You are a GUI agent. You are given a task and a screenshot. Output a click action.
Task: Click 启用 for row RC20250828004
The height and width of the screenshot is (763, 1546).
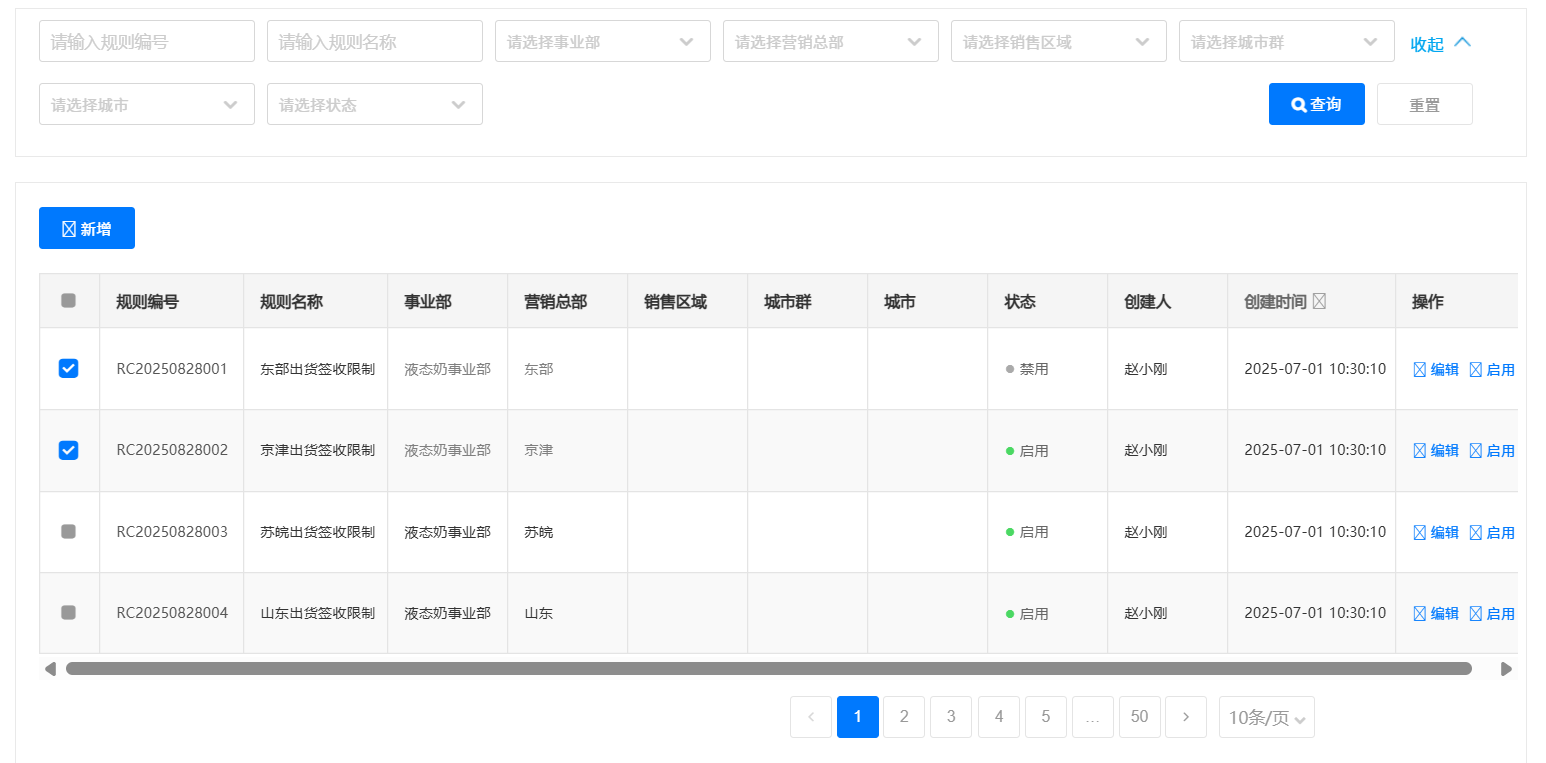tap(1491, 613)
